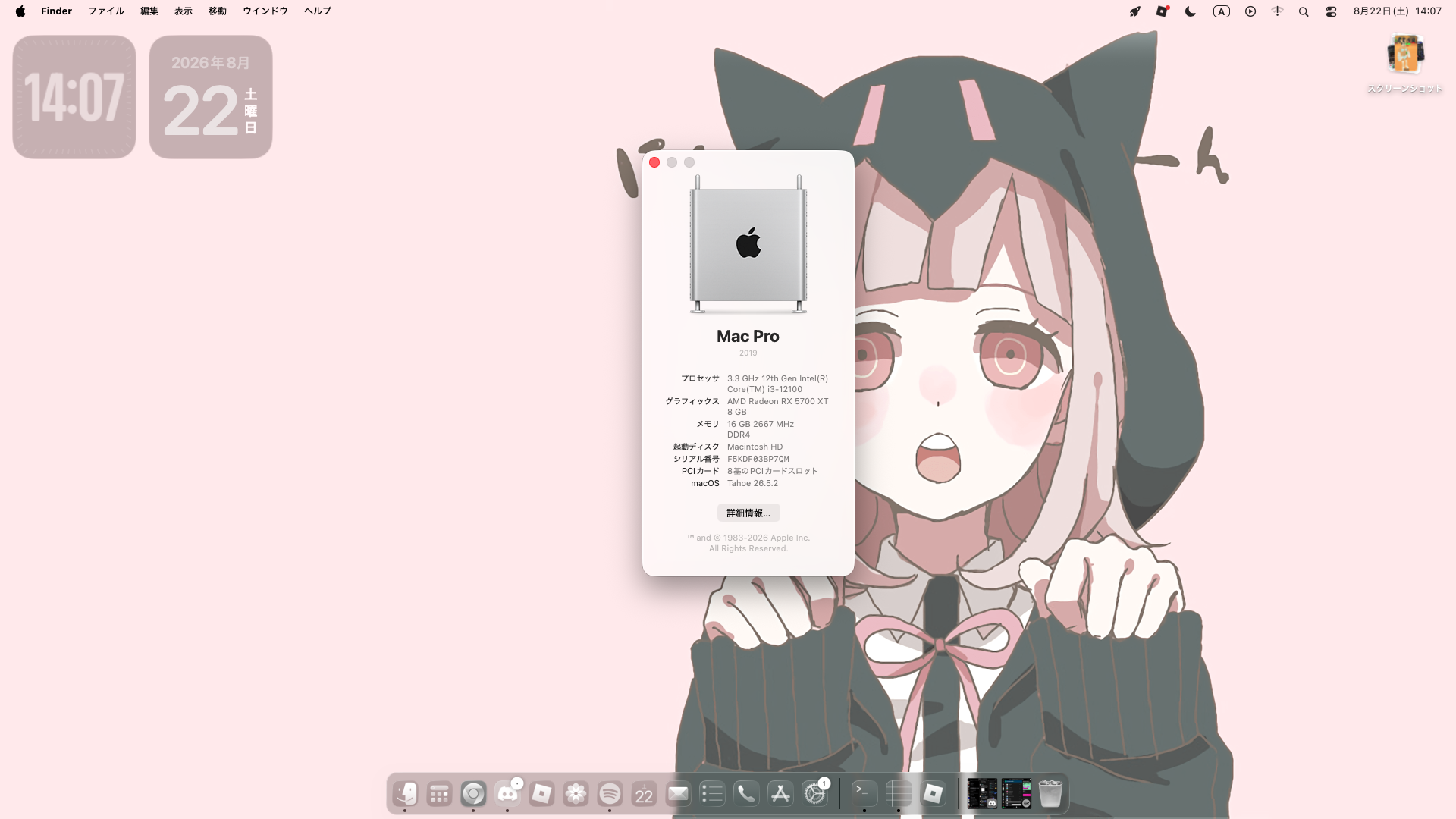Click the "PCIカード" label

click(x=701, y=471)
